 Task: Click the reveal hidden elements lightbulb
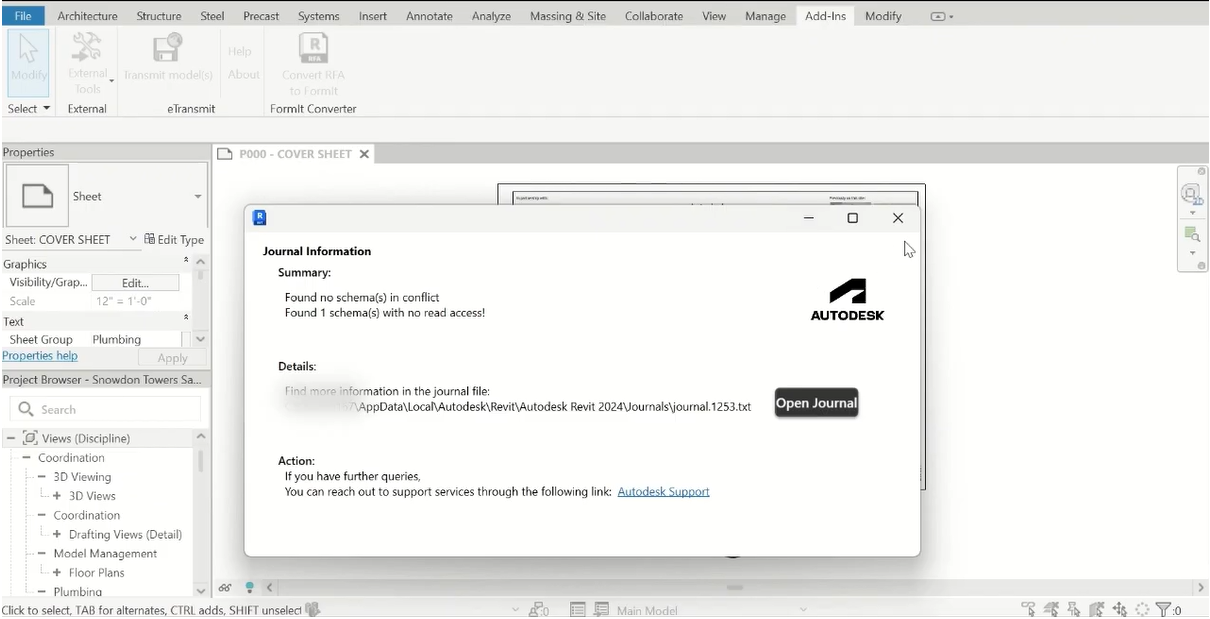point(250,588)
